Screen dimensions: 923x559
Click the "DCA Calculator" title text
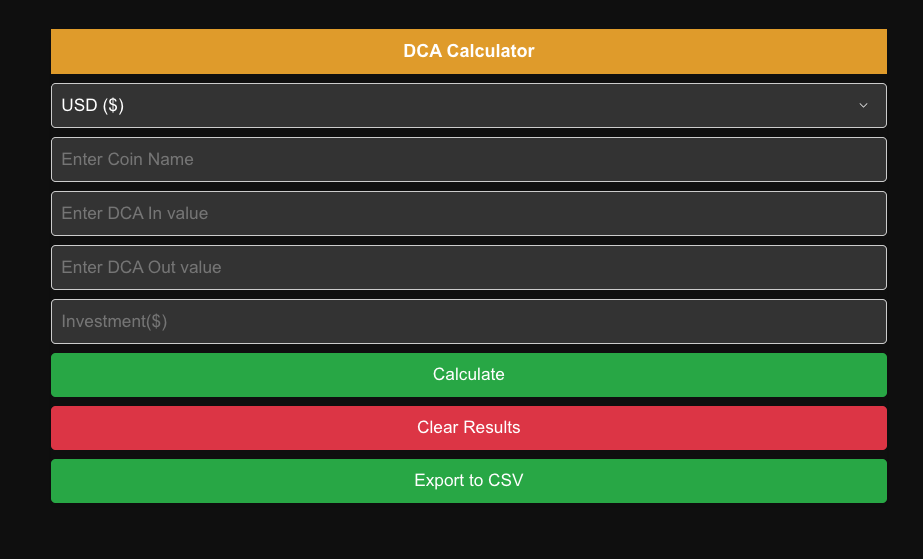click(468, 51)
